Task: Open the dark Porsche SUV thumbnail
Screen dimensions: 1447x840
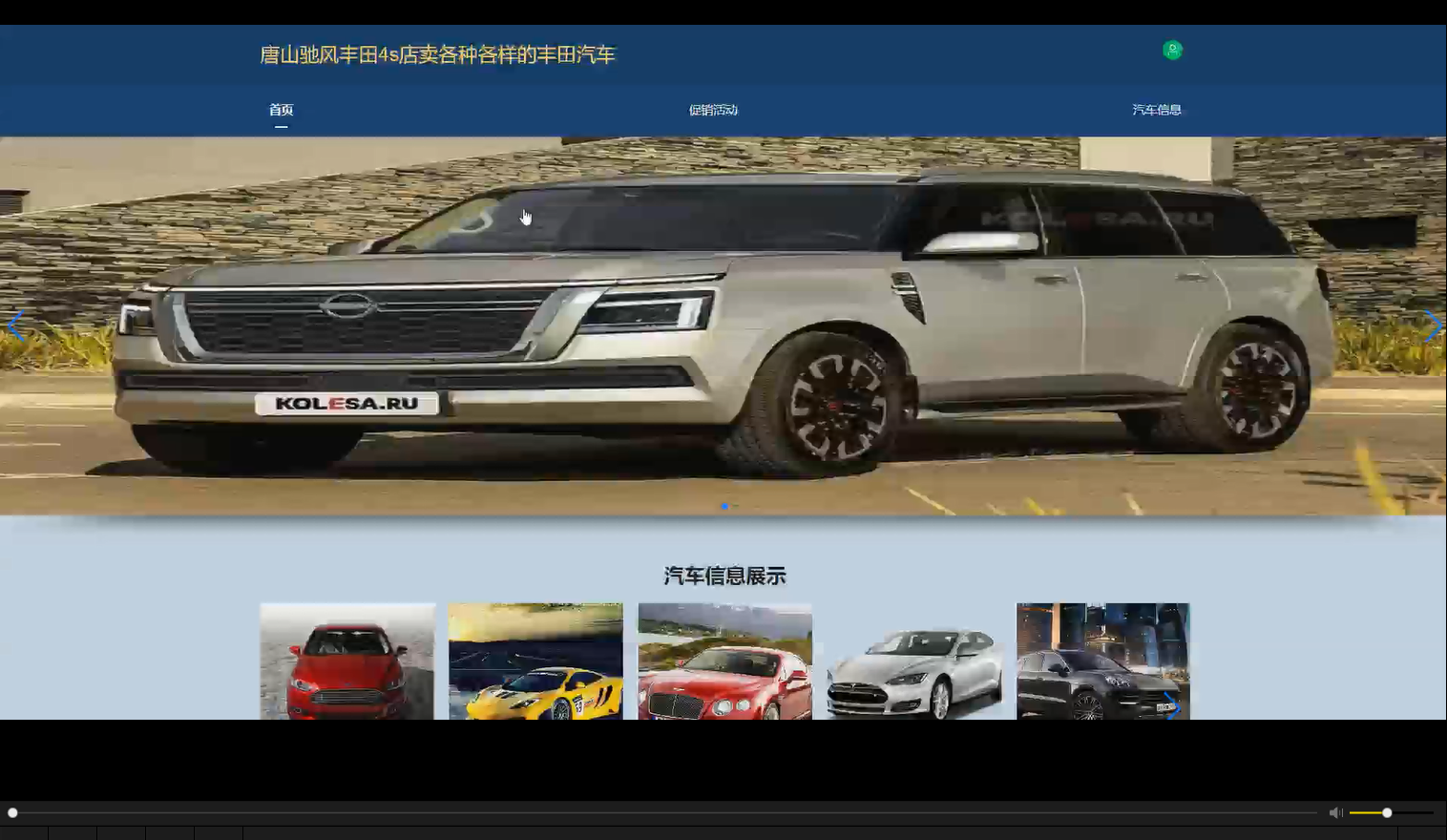Action: 1102,661
